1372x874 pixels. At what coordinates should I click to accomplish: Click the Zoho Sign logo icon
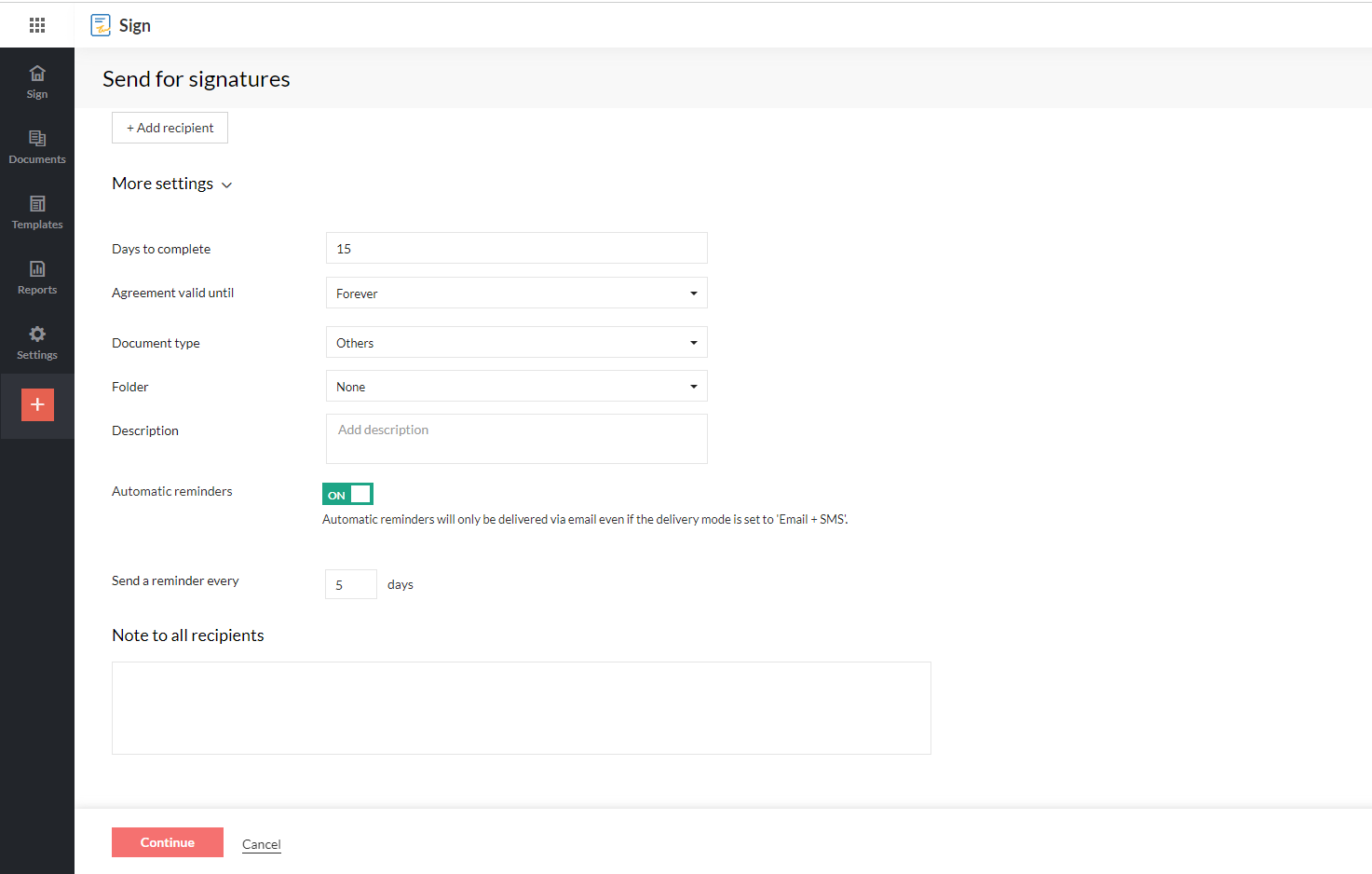pyautogui.click(x=101, y=25)
